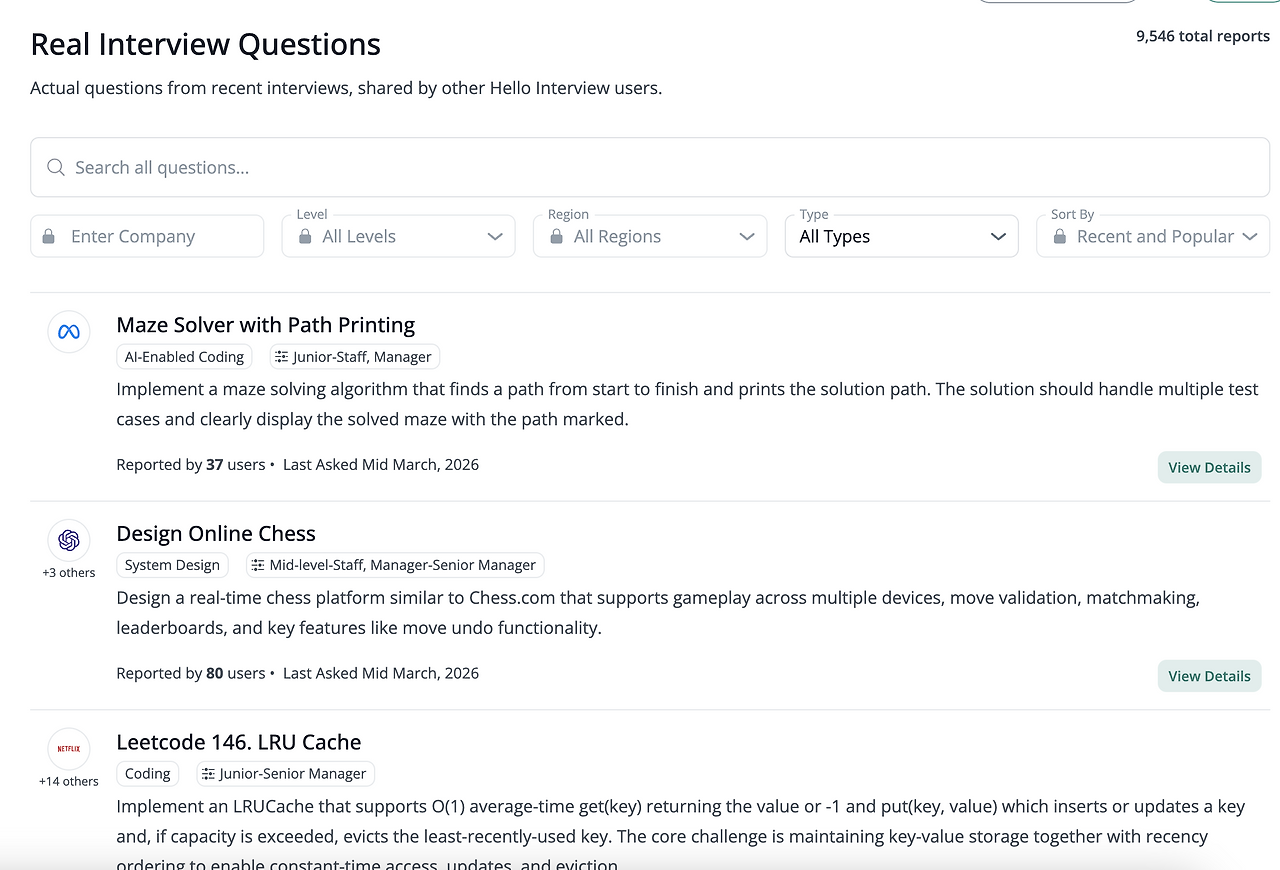Select the AI-Enabled Coding tag
This screenshot has width=1280, height=870.
pyautogui.click(x=184, y=357)
